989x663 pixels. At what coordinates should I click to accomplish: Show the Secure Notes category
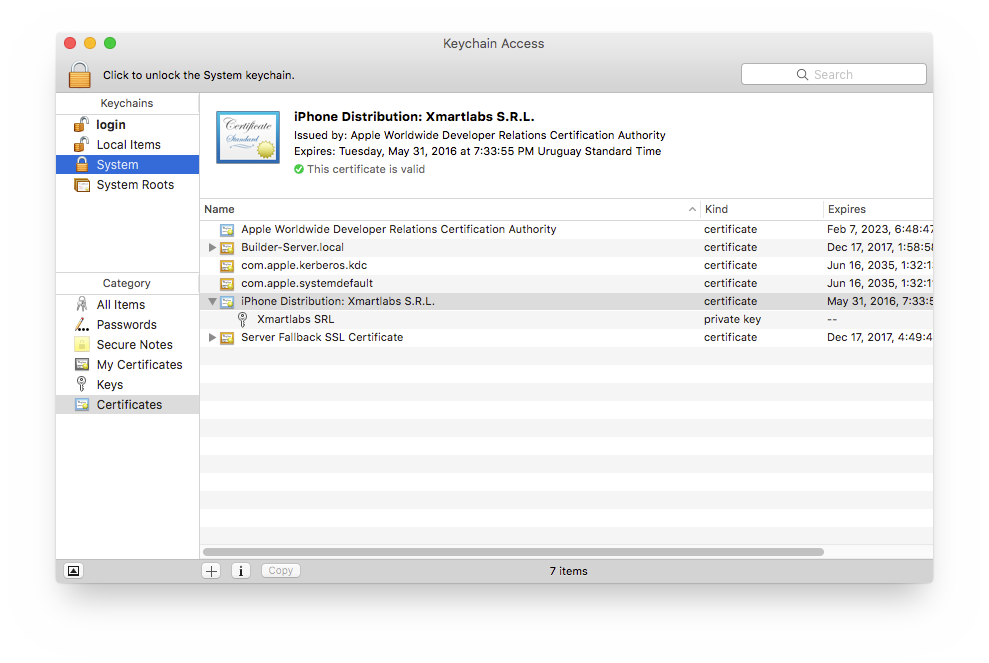(x=134, y=345)
